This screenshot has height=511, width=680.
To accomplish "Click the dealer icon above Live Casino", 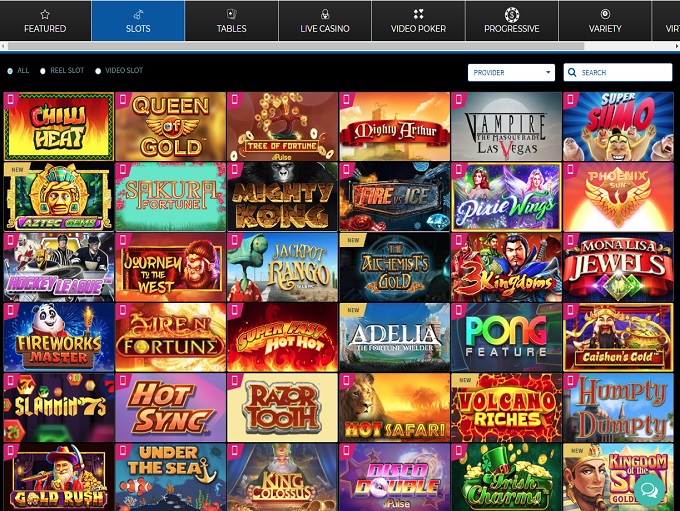I will pyautogui.click(x=325, y=14).
